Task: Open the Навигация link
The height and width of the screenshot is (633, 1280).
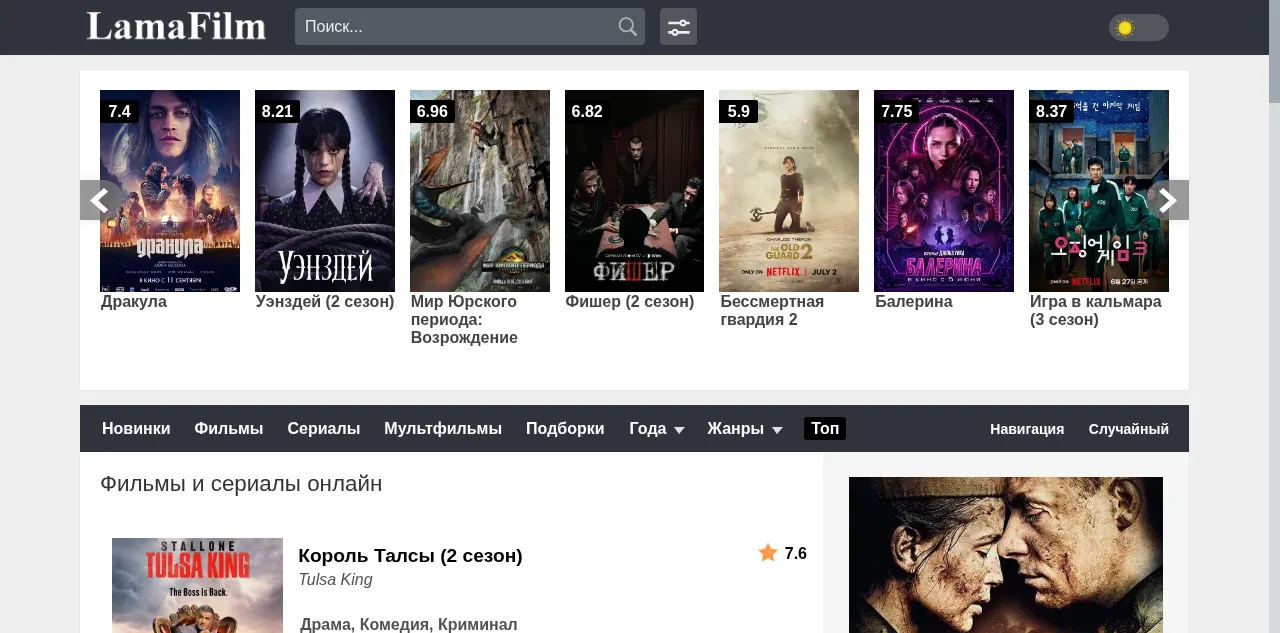Action: [x=1027, y=429]
